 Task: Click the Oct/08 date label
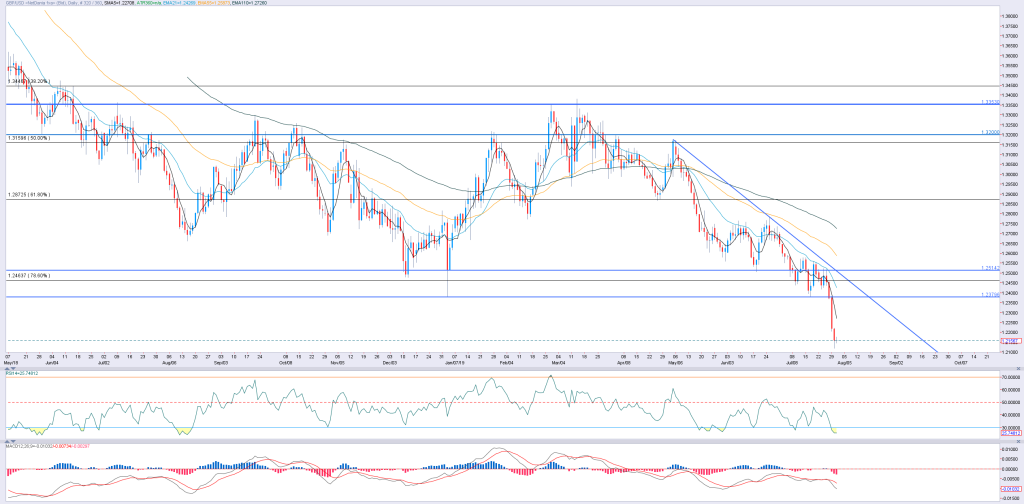point(285,361)
